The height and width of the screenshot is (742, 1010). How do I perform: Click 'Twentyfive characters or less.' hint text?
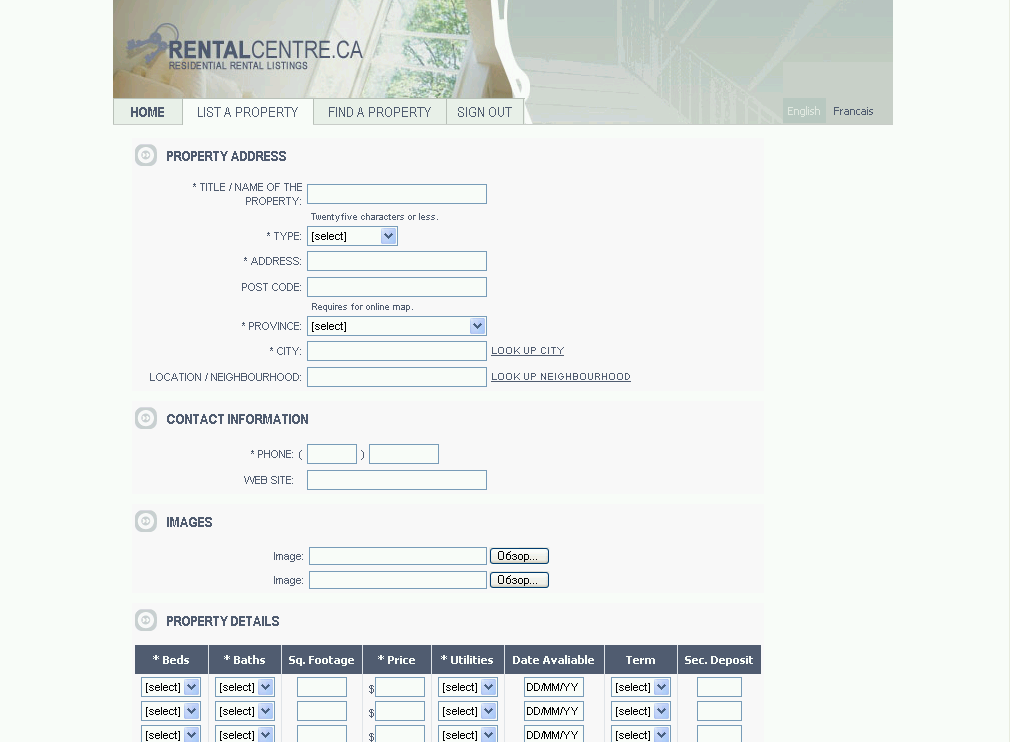click(x=375, y=216)
